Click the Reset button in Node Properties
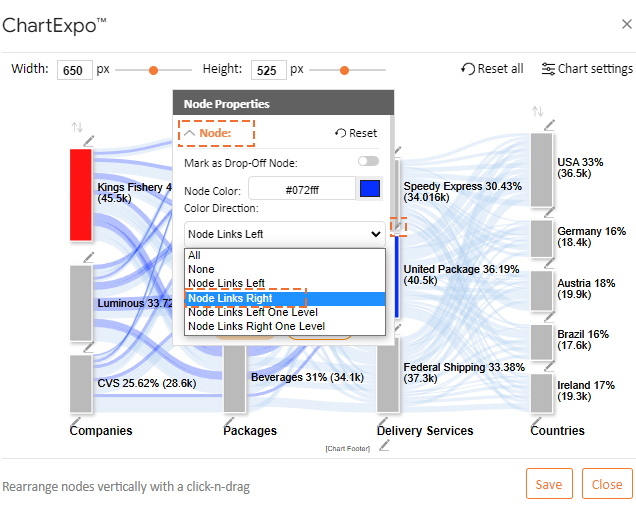The width and height of the screenshot is (636, 522). (356, 133)
